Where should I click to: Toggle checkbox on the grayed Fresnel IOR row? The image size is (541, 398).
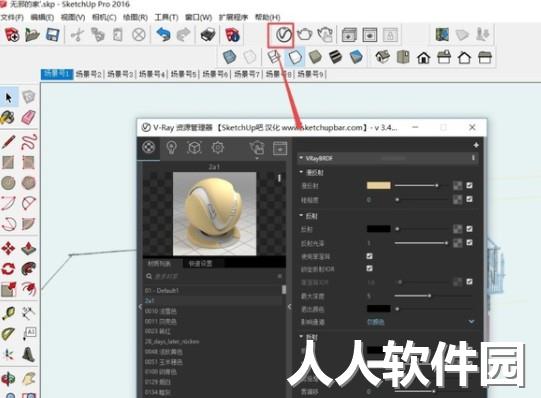click(x=469, y=282)
